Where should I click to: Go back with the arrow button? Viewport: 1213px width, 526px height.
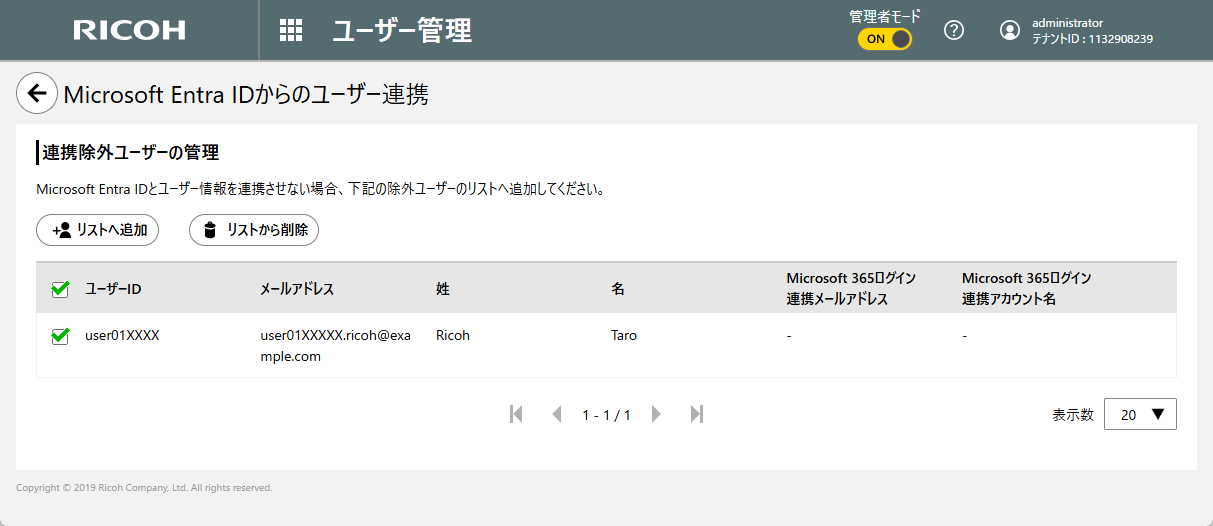(x=37, y=93)
